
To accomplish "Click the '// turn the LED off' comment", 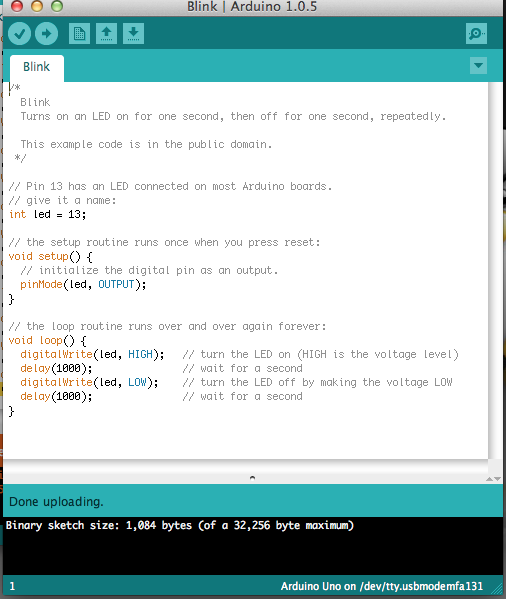I will click(317, 382).
